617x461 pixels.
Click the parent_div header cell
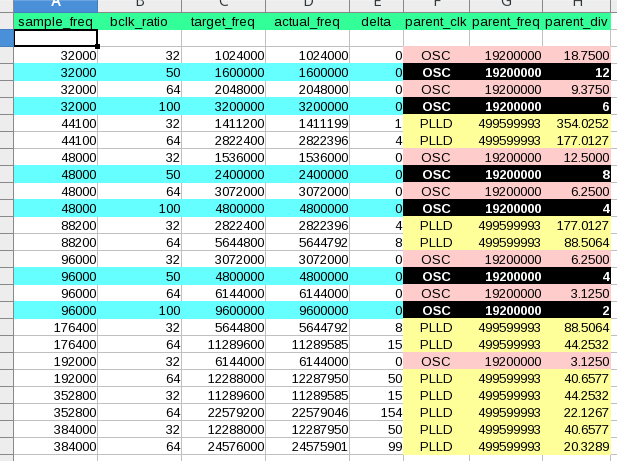point(576,22)
